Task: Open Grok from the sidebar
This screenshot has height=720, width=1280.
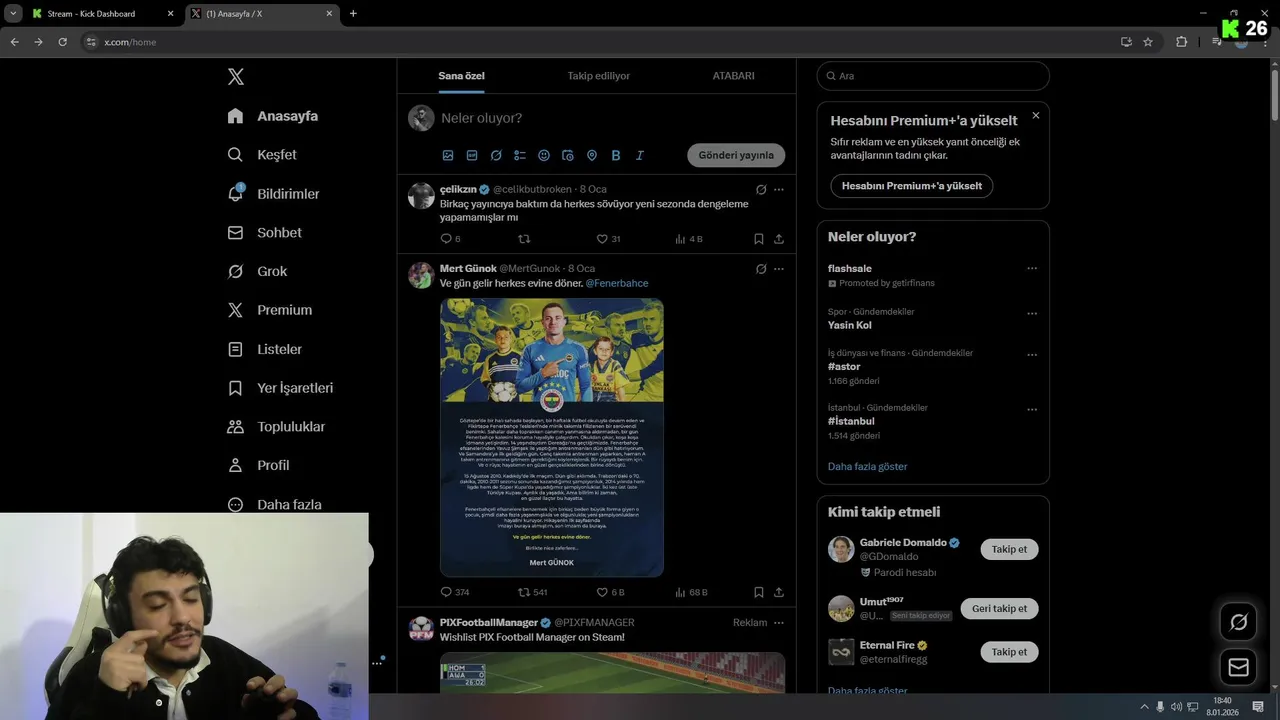Action: click(x=257, y=271)
